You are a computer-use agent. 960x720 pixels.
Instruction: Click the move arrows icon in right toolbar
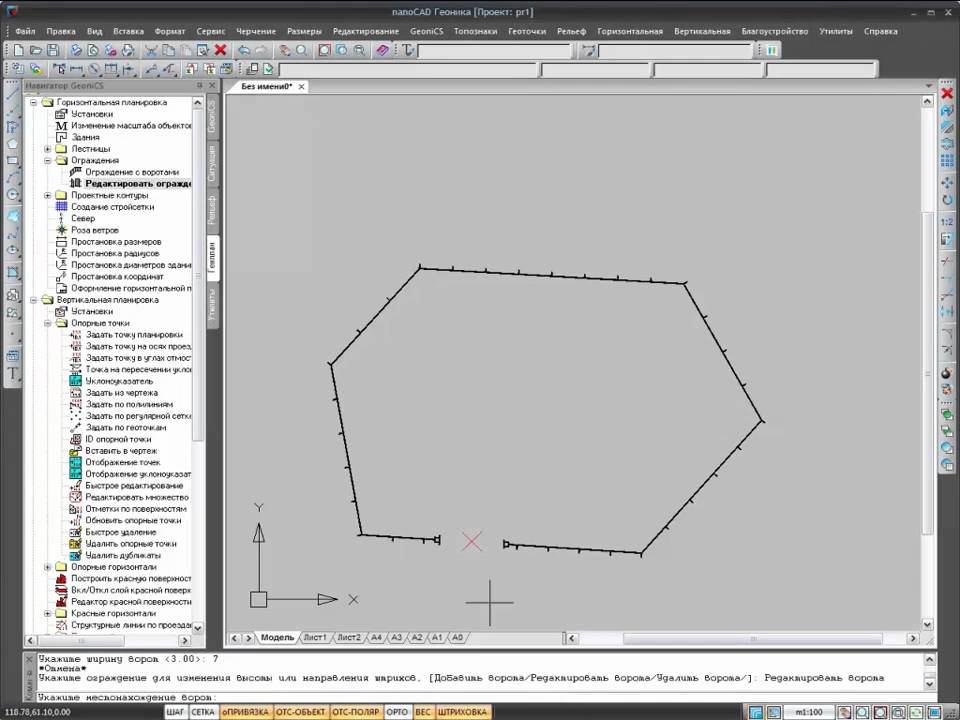point(947,183)
